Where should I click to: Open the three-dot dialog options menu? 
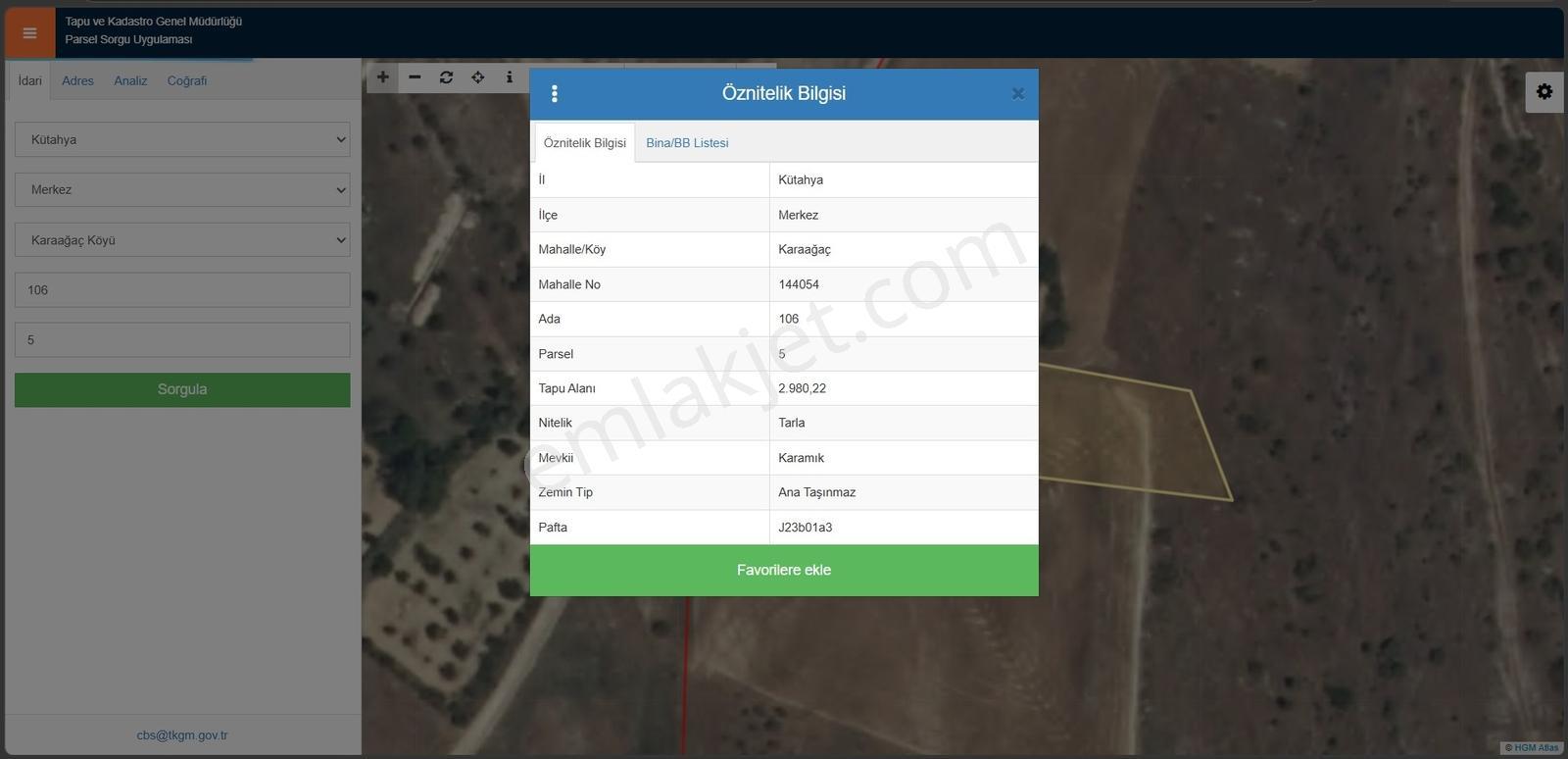tap(555, 94)
